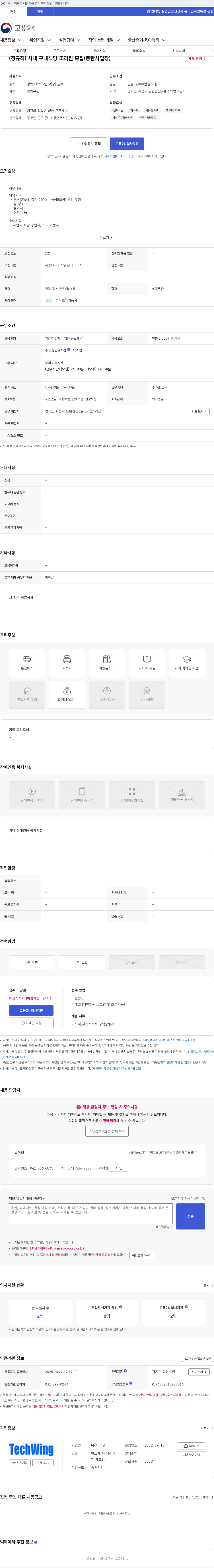Click the 주택자금 지원 welfare icon
The image size is (214, 1568).
(x=27, y=694)
